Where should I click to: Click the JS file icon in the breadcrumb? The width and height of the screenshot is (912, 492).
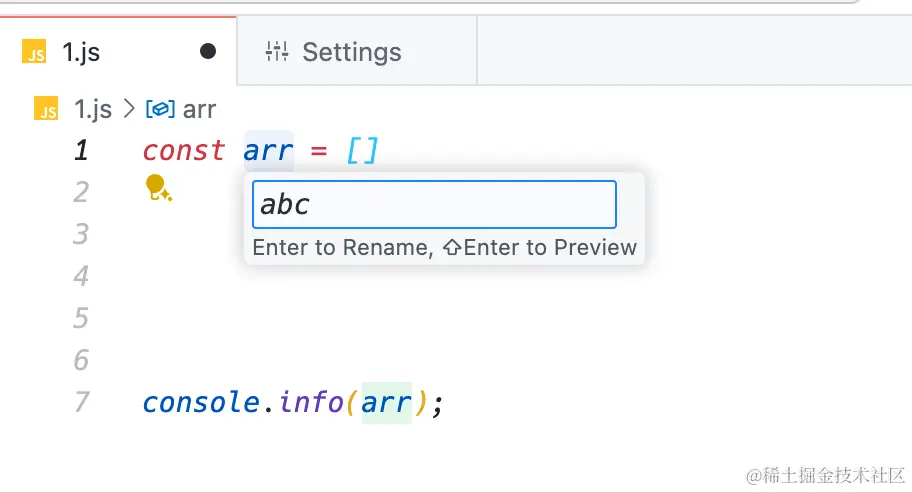(47, 109)
